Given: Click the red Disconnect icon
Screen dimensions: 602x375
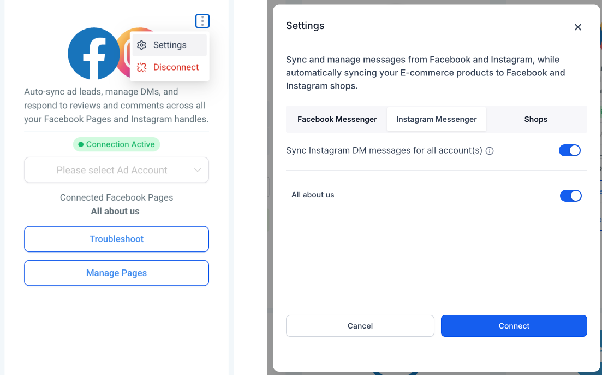Looking at the screenshot, I should (142, 67).
